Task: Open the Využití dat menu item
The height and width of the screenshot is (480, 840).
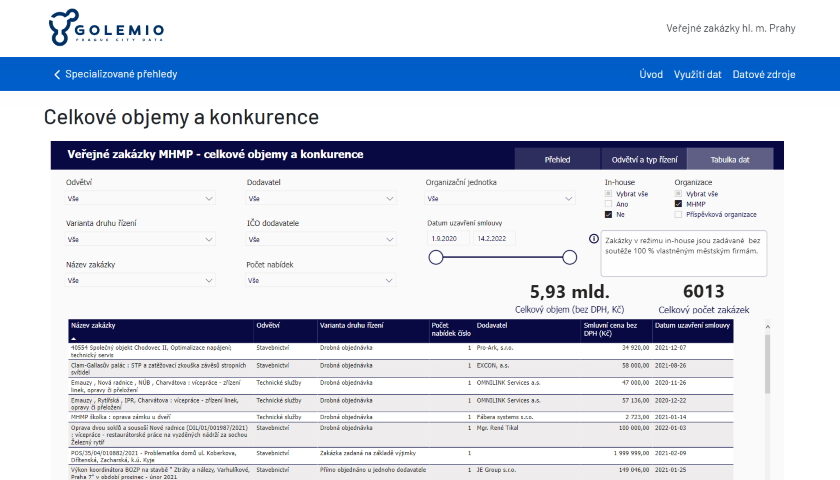Action: point(698,74)
